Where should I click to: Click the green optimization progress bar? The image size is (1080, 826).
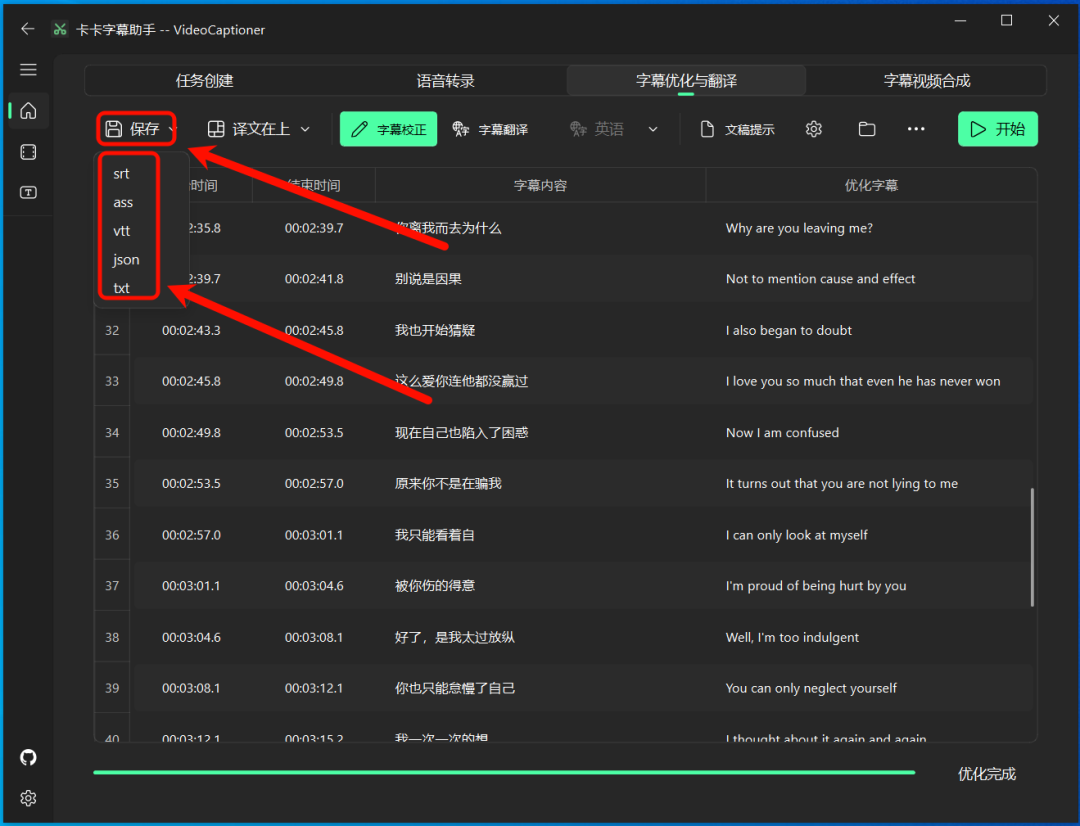tap(504, 773)
